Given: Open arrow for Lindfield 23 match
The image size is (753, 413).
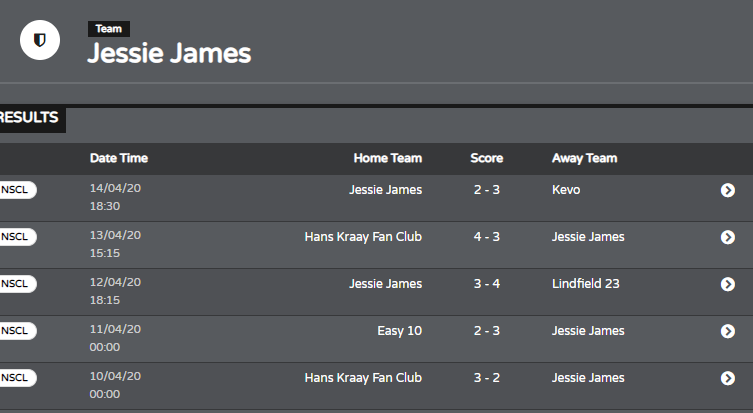Looking at the screenshot, I should coord(728,284).
